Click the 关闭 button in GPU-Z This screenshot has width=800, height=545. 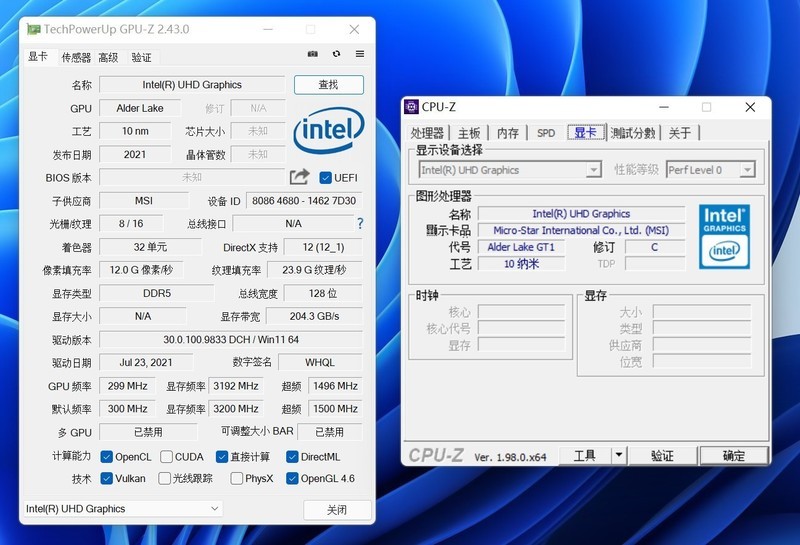pyautogui.click(x=337, y=509)
